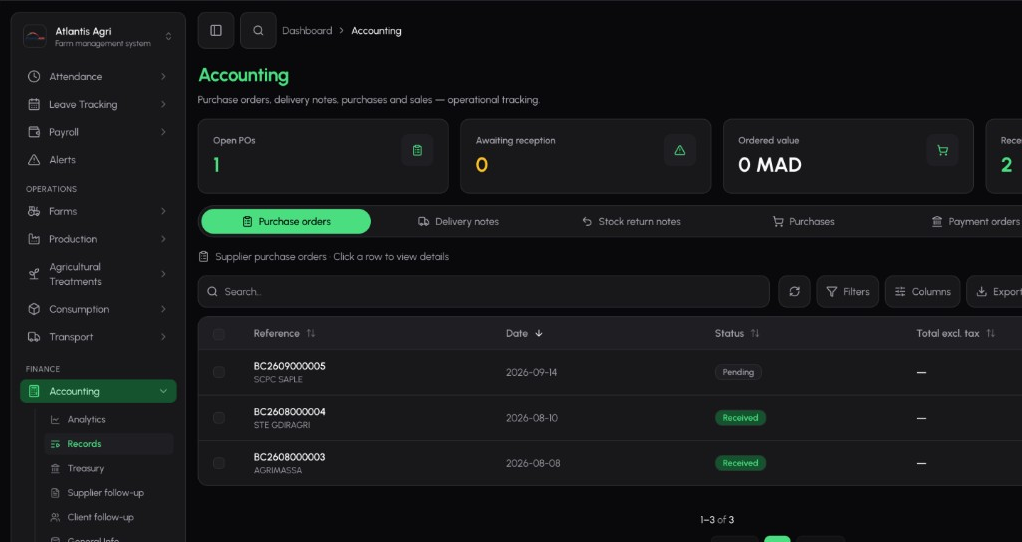Click the Attendance clock icon
The height and width of the screenshot is (542, 1022).
click(34, 76)
